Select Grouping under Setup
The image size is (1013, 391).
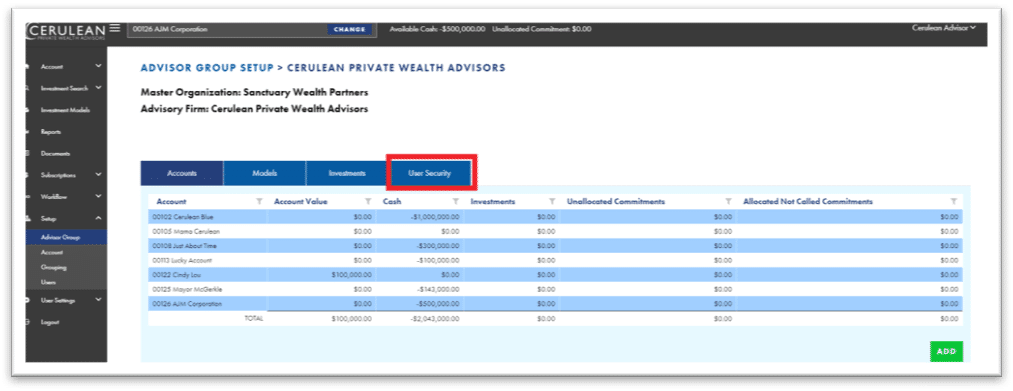[54, 268]
